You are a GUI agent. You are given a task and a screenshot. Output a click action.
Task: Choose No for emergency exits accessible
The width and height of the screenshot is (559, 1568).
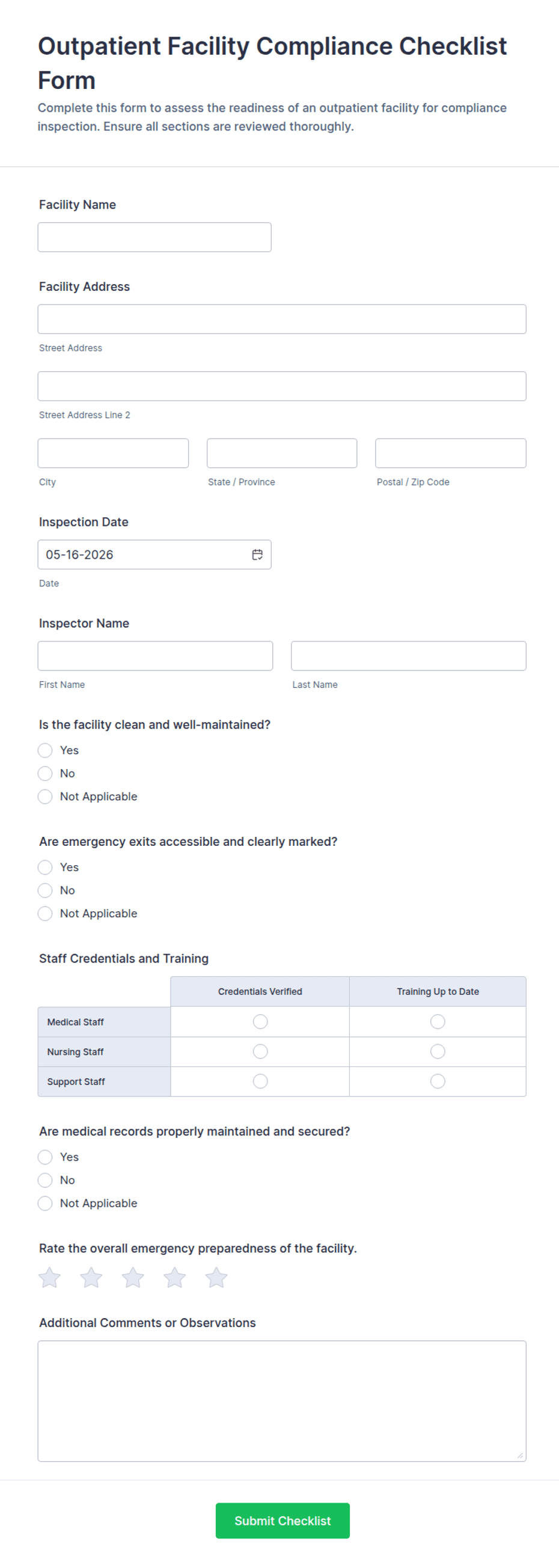pyautogui.click(x=45, y=890)
